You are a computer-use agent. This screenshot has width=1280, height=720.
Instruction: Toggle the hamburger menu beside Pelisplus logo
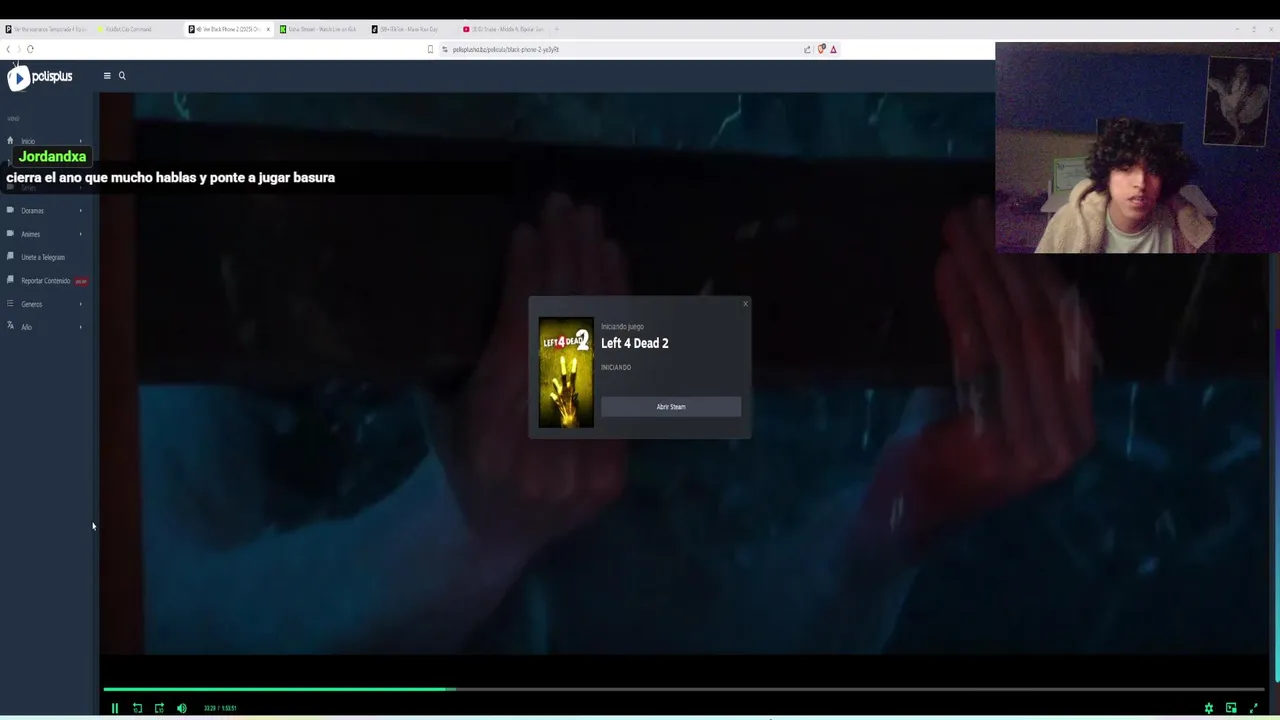107,76
